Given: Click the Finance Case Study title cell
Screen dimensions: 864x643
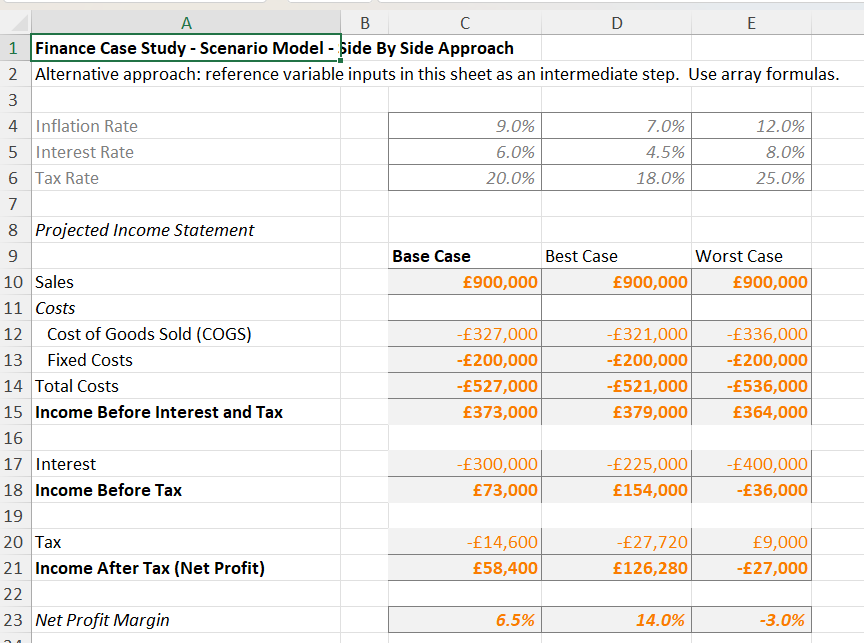Looking at the screenshot, I should [185, 48].
